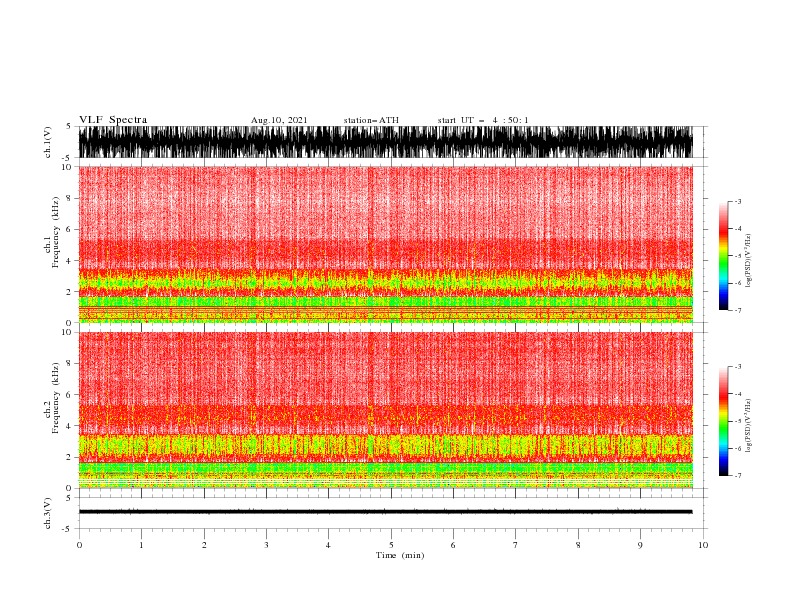
Task: Click the "station=ATH" header label
Action: click(x=371, y=120)
